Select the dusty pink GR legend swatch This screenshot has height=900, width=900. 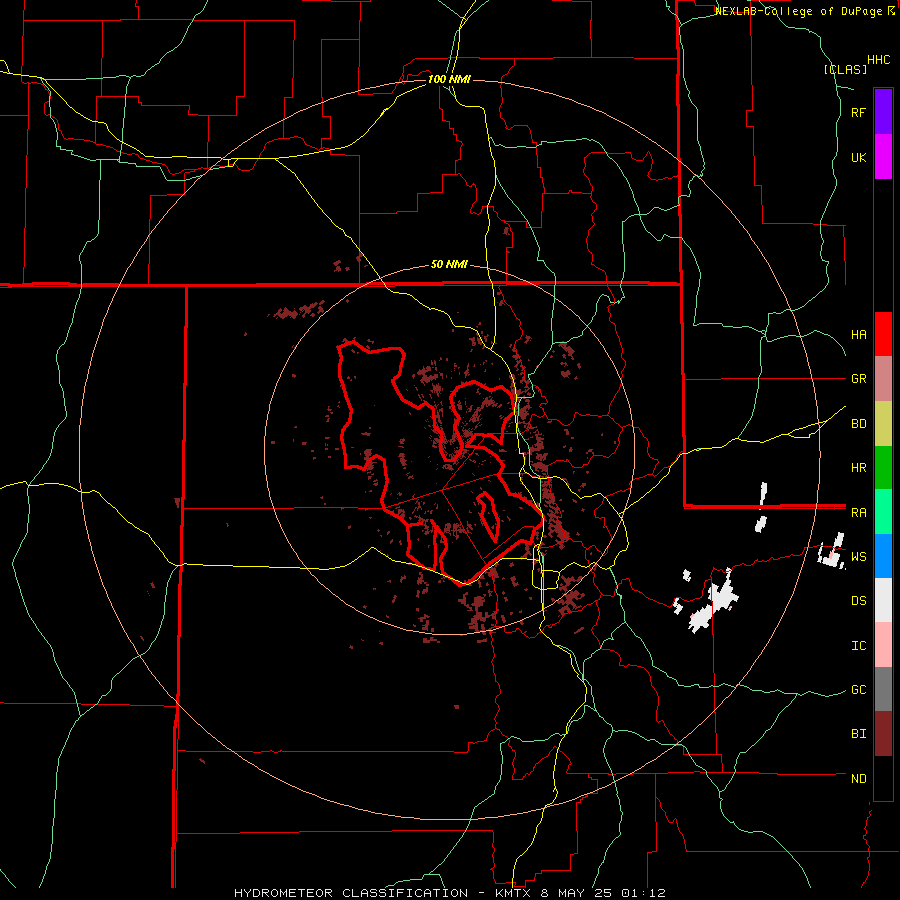tap(883, 379)
